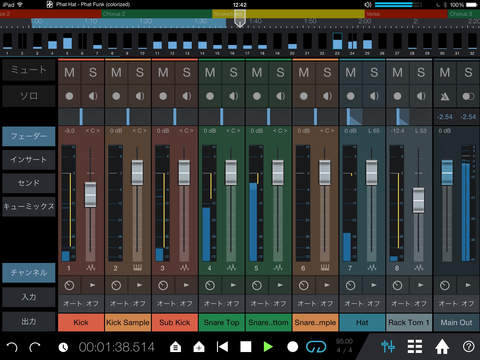Click the 出力 (Output) button
This screenshot has width=480, height=360.
coord(29,321)
